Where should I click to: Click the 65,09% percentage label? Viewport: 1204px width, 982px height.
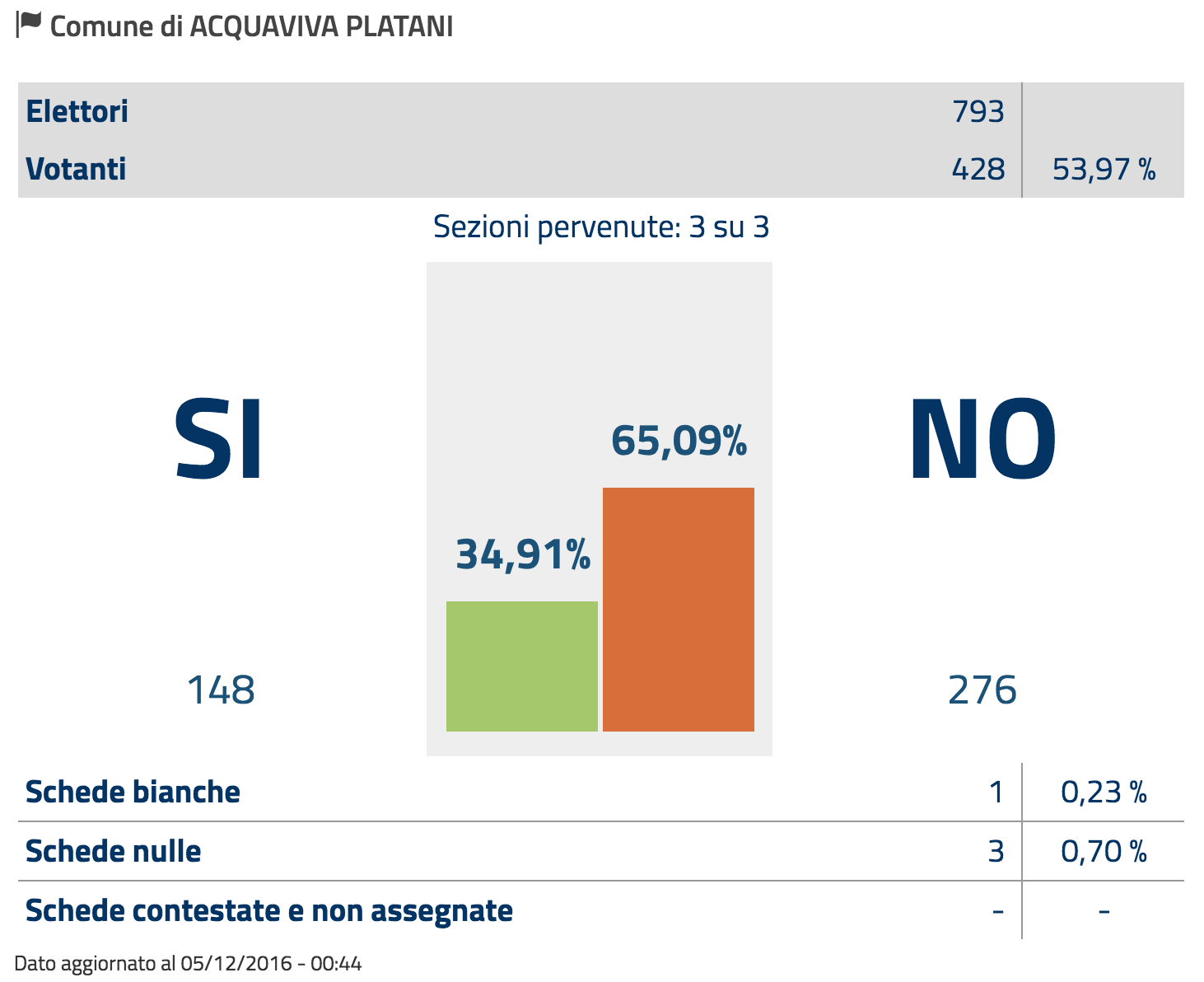pyautogui.click(x=679, y=441)
